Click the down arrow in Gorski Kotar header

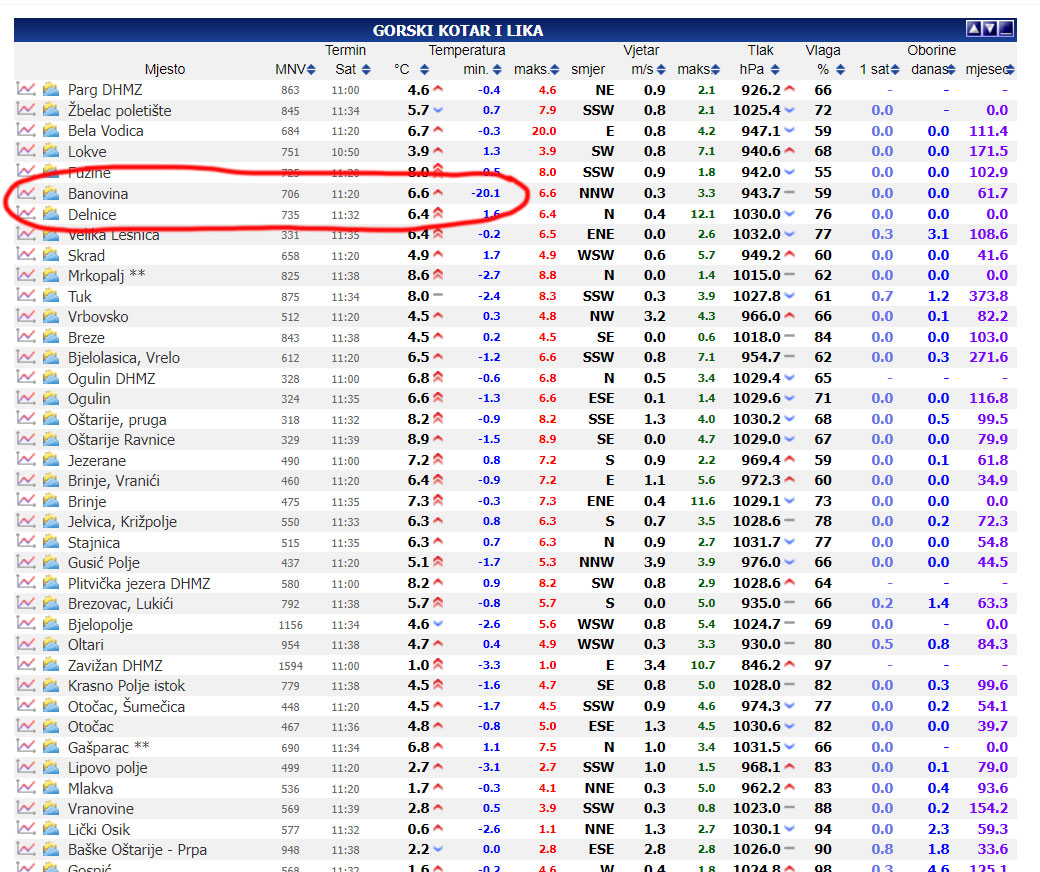click(990, 29)
